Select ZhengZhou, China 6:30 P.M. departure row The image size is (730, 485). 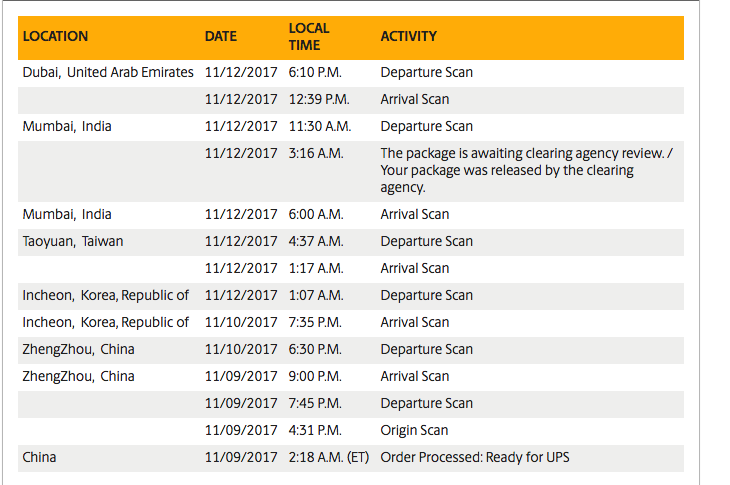point(351,350)
